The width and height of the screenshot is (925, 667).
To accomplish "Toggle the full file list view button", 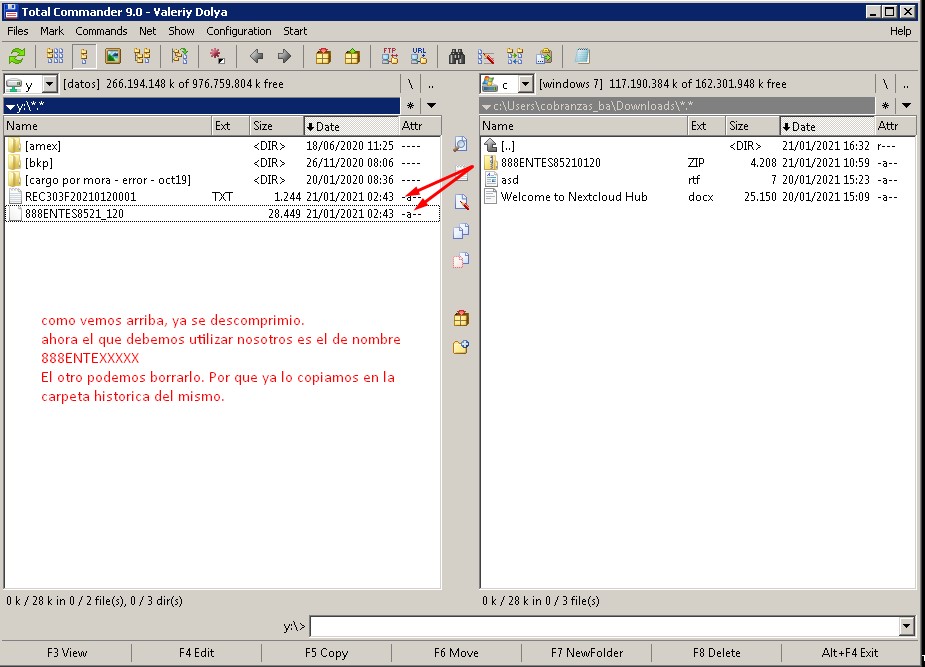I will 84,57.
